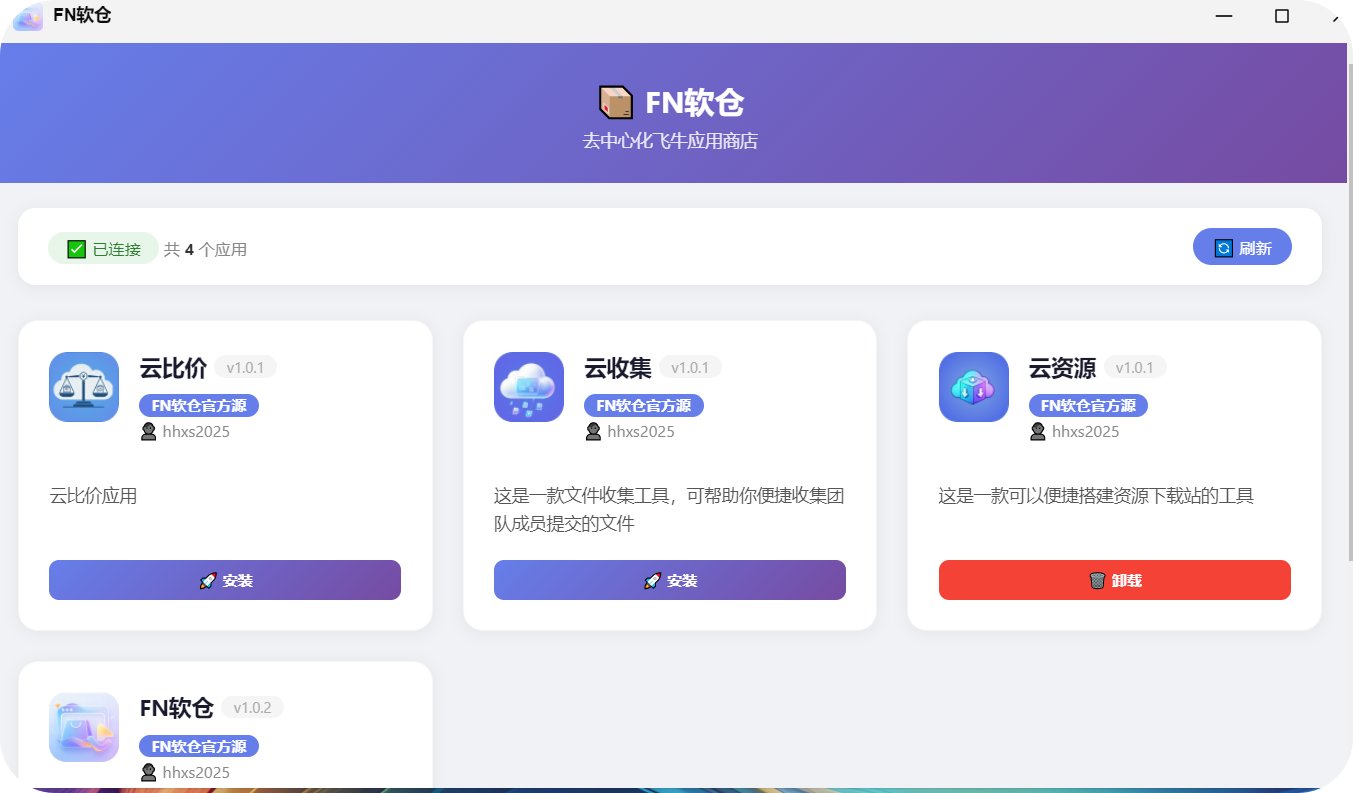Minimize the FN软仓 window
The width and height of the screenshot is (1353, 793).
(1224, 16)
